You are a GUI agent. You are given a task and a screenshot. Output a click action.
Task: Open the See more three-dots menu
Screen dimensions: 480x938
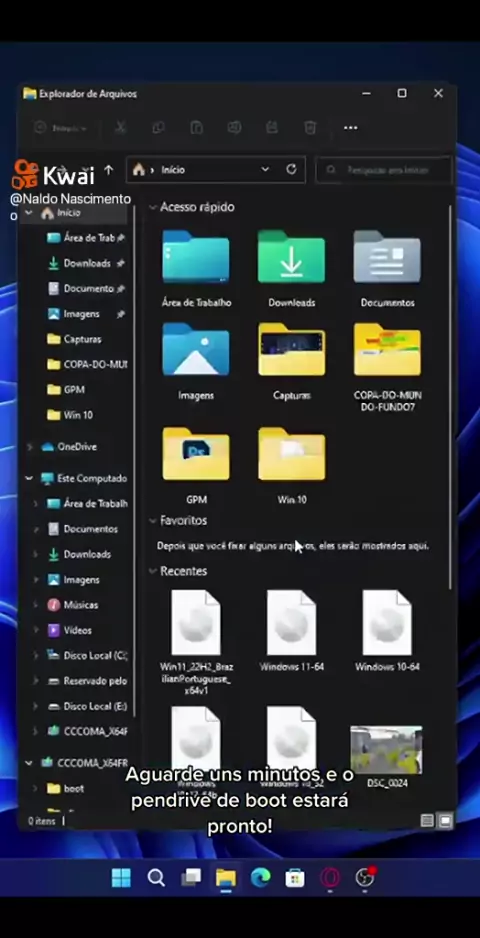(351, 127)
